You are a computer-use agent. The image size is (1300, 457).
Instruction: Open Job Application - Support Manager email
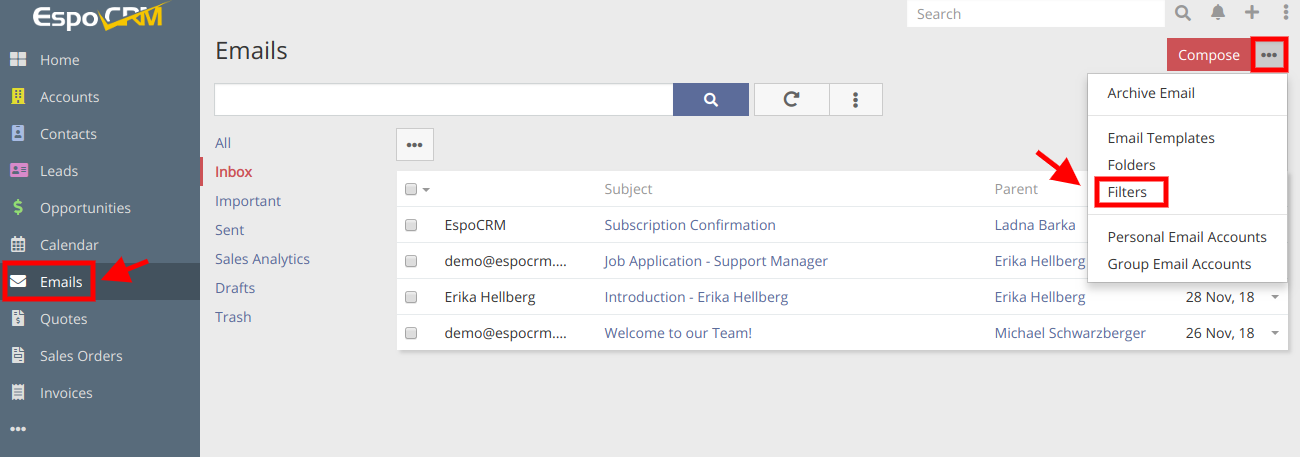(x=716, y=261)
